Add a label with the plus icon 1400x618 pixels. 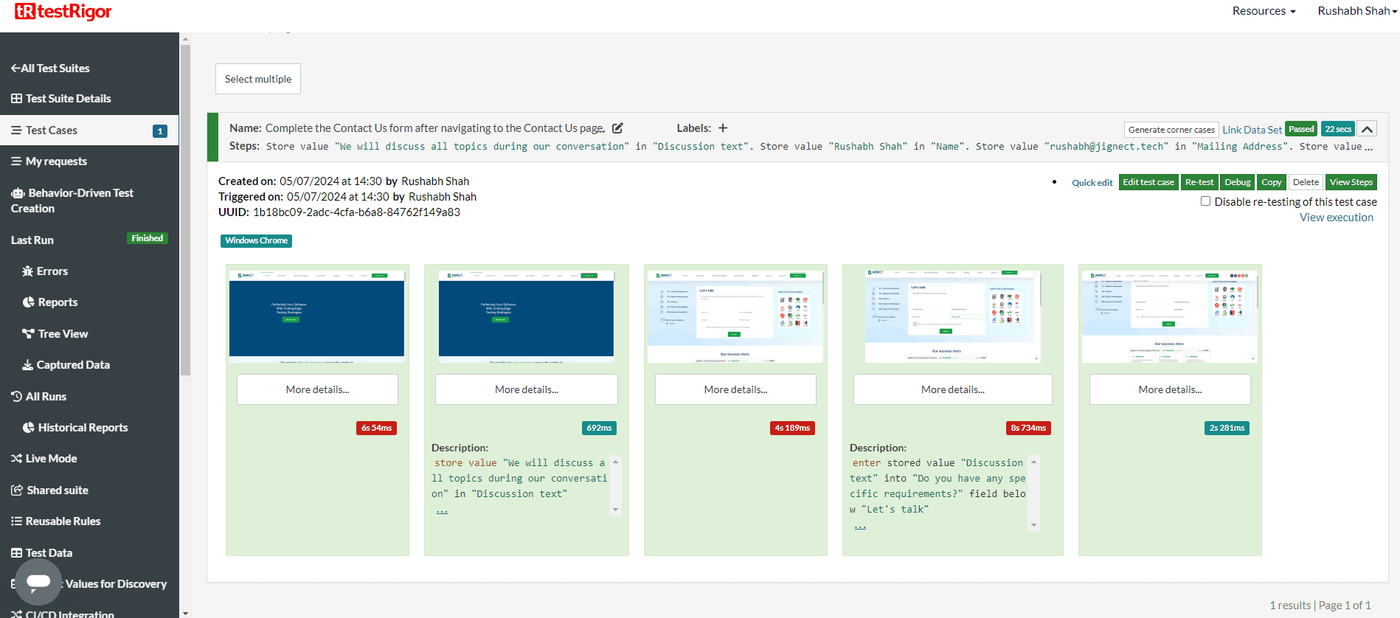pos(723,128)
